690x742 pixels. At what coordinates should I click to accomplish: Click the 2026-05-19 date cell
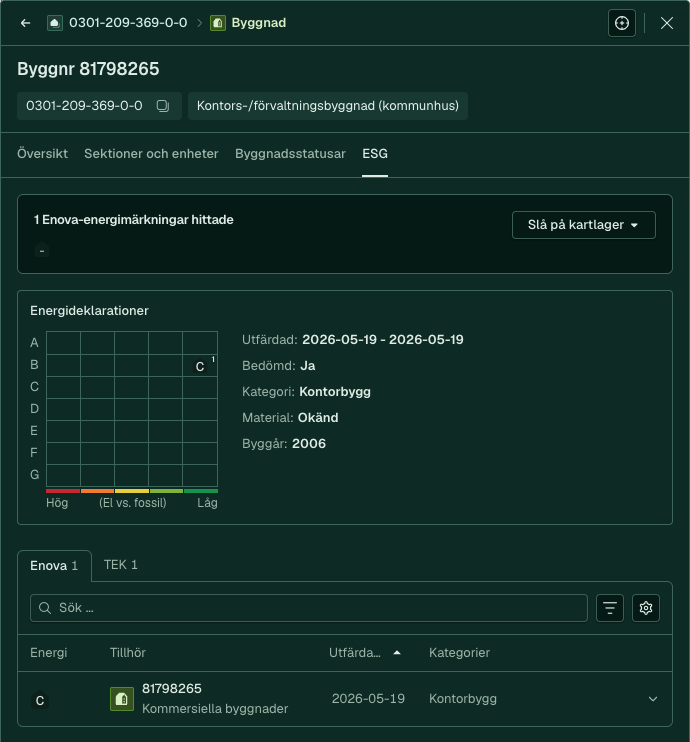[368, 698]
